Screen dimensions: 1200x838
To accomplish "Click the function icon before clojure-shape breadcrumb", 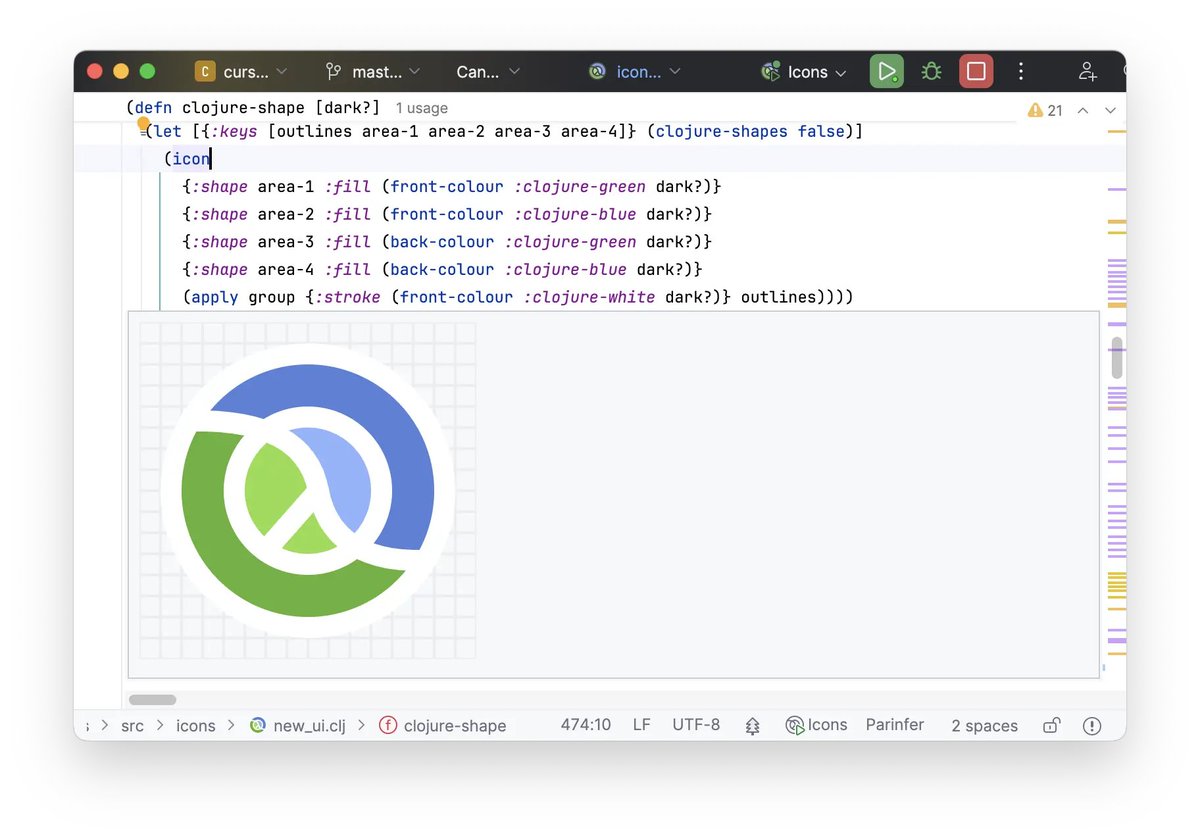I will pyautogui.click(x=388, y=726).
